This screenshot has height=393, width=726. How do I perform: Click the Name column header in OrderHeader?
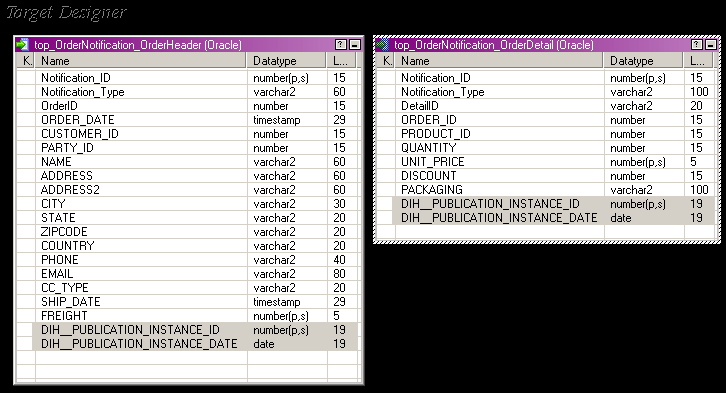(x=141, y=61)
